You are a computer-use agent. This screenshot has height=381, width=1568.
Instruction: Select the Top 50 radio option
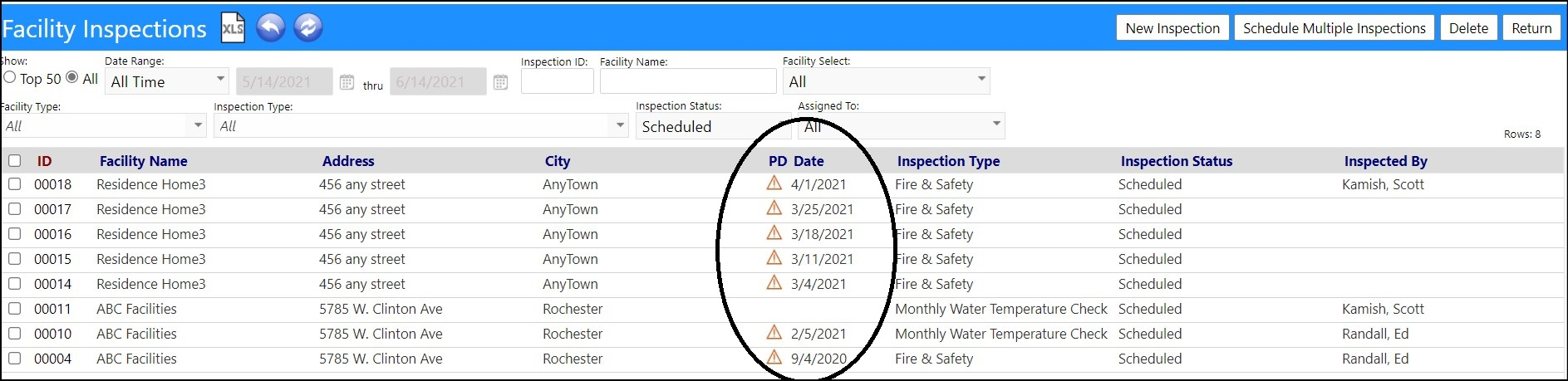[x=10, y=77]
